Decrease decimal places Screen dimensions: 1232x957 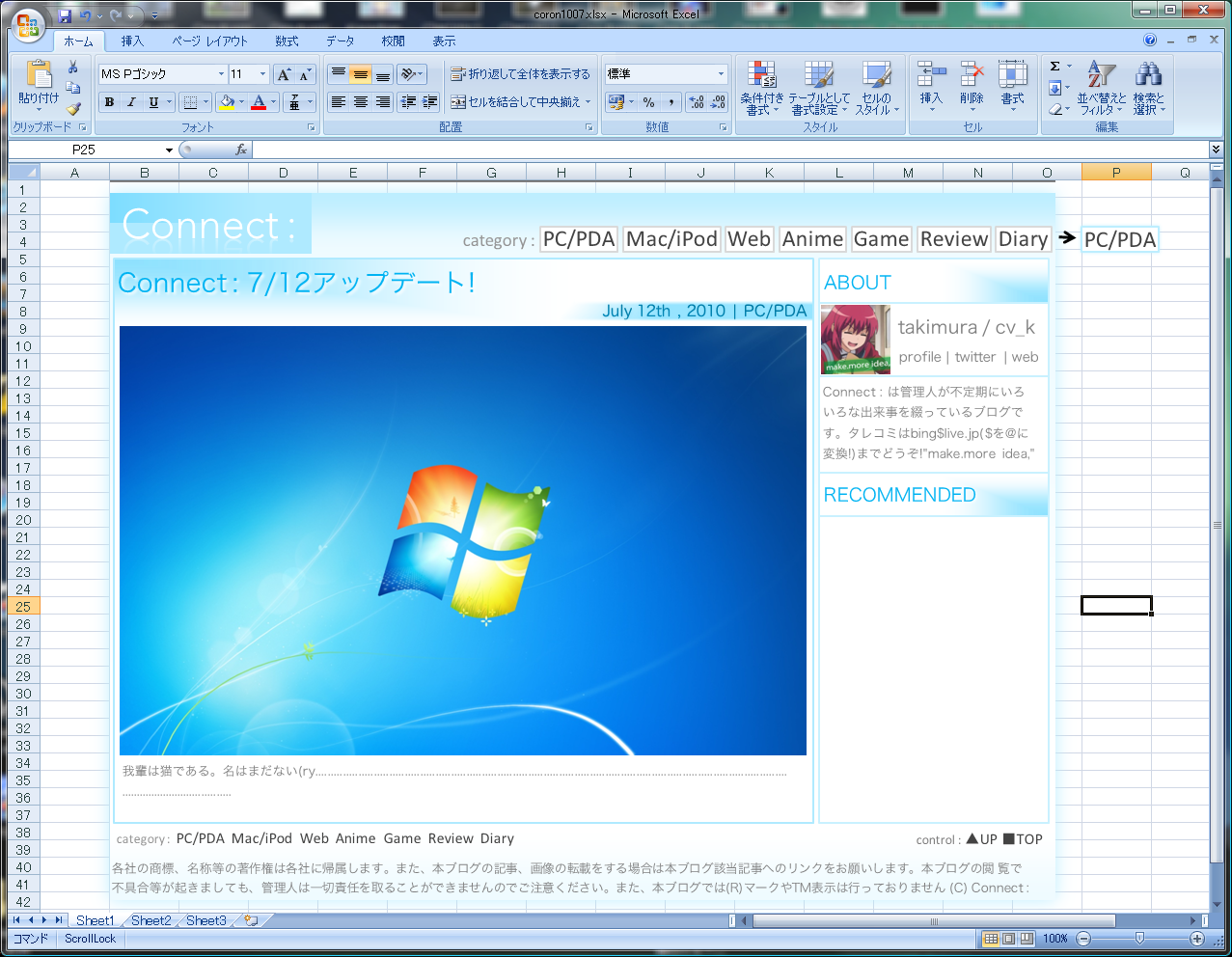718,102
